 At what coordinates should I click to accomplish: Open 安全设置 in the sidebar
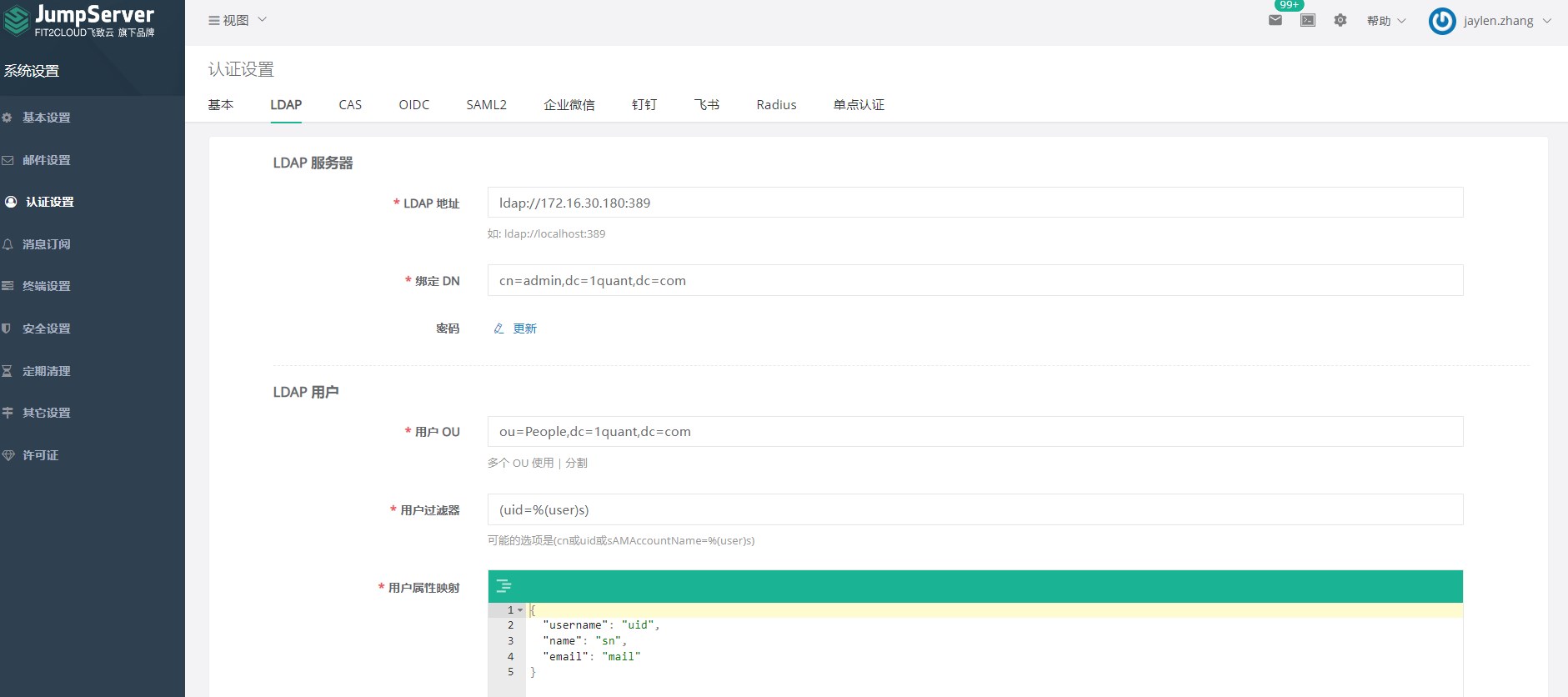pos(46,328)
